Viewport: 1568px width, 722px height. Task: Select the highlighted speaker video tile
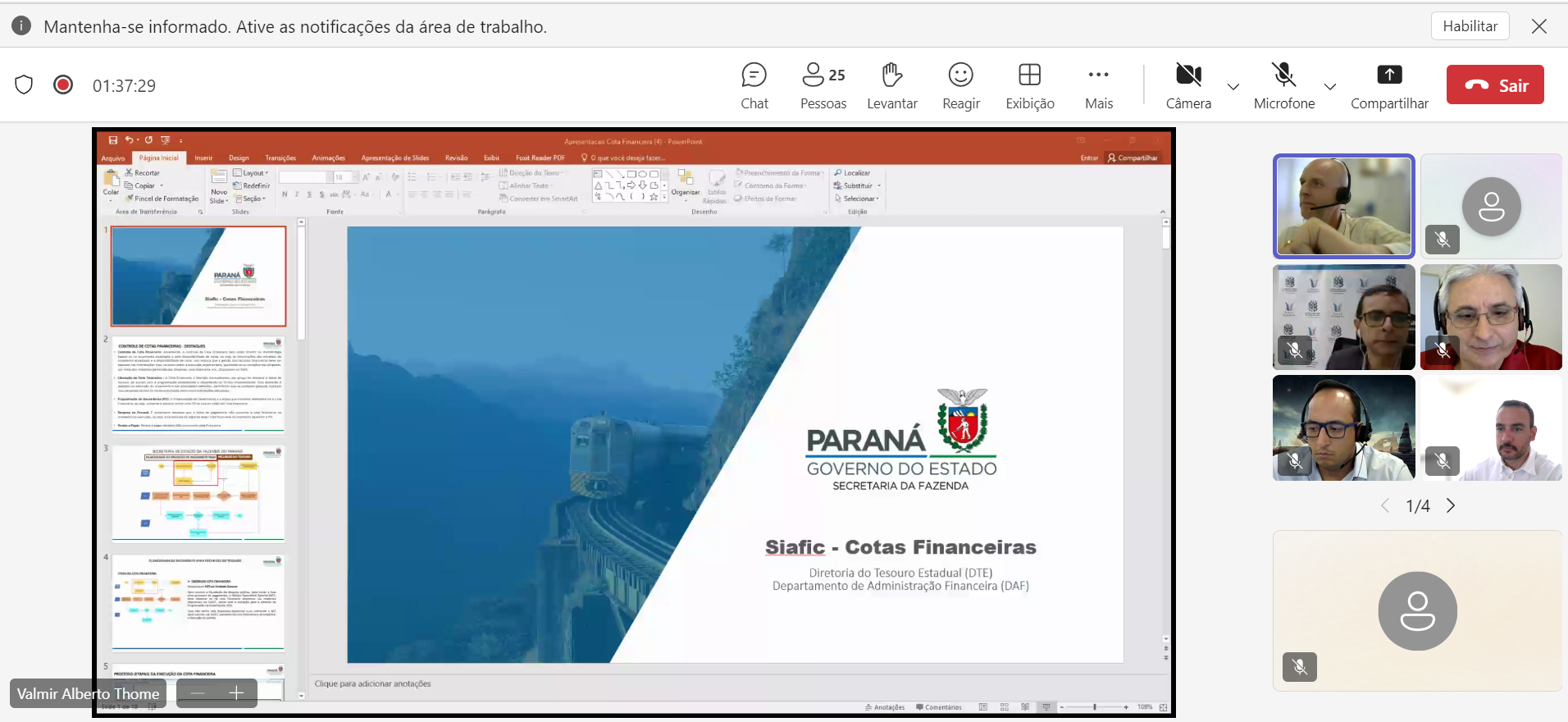tap(1344, 206)
